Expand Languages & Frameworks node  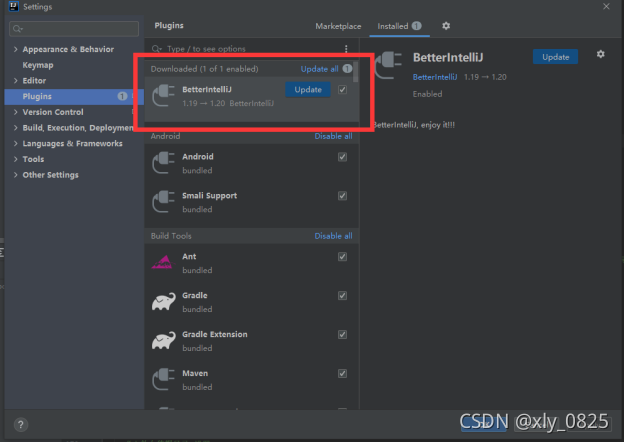tap(16, 144)
